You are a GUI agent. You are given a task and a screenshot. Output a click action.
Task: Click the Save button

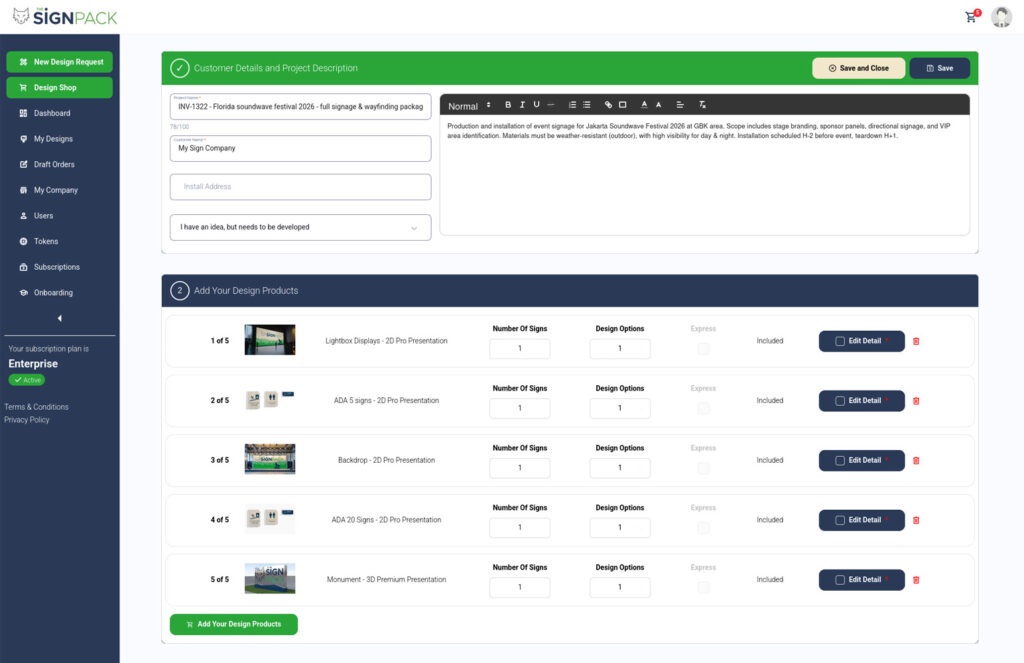[x=939, y=68]
